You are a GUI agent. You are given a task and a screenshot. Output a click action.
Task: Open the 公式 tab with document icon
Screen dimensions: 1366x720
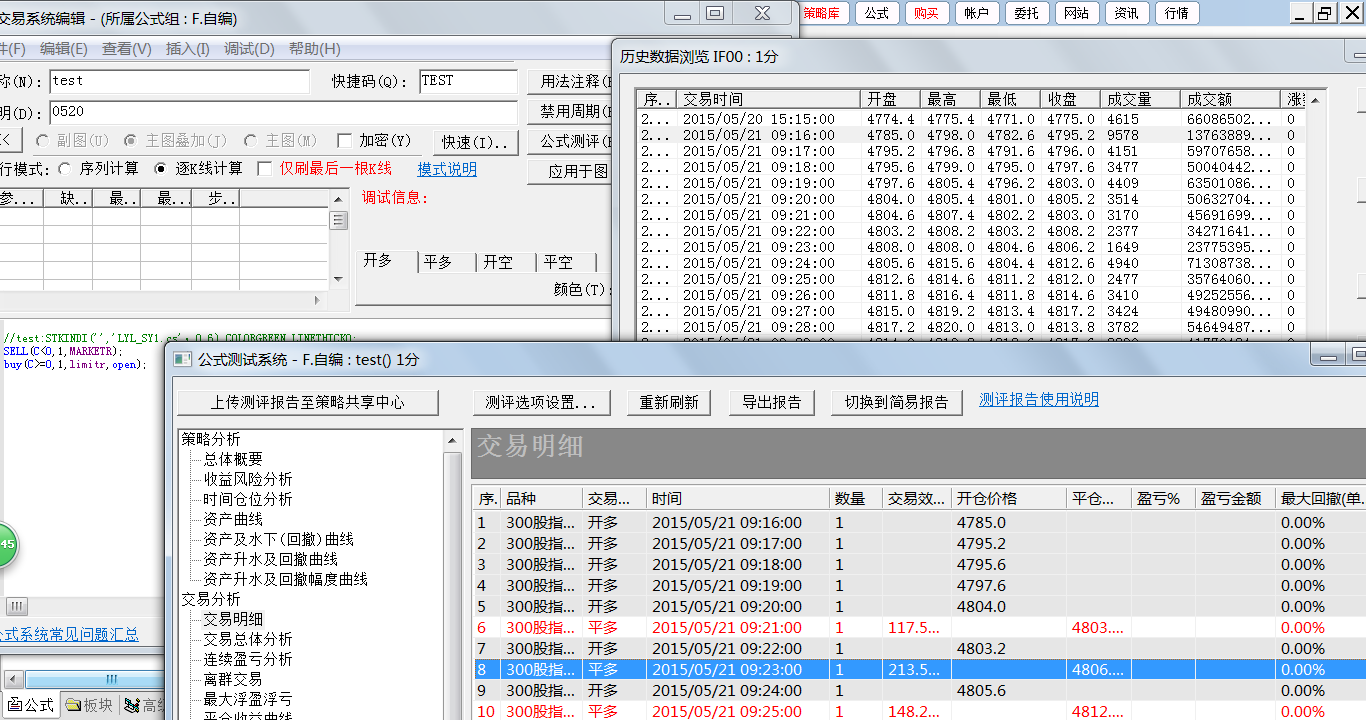(x=31, y=705)
